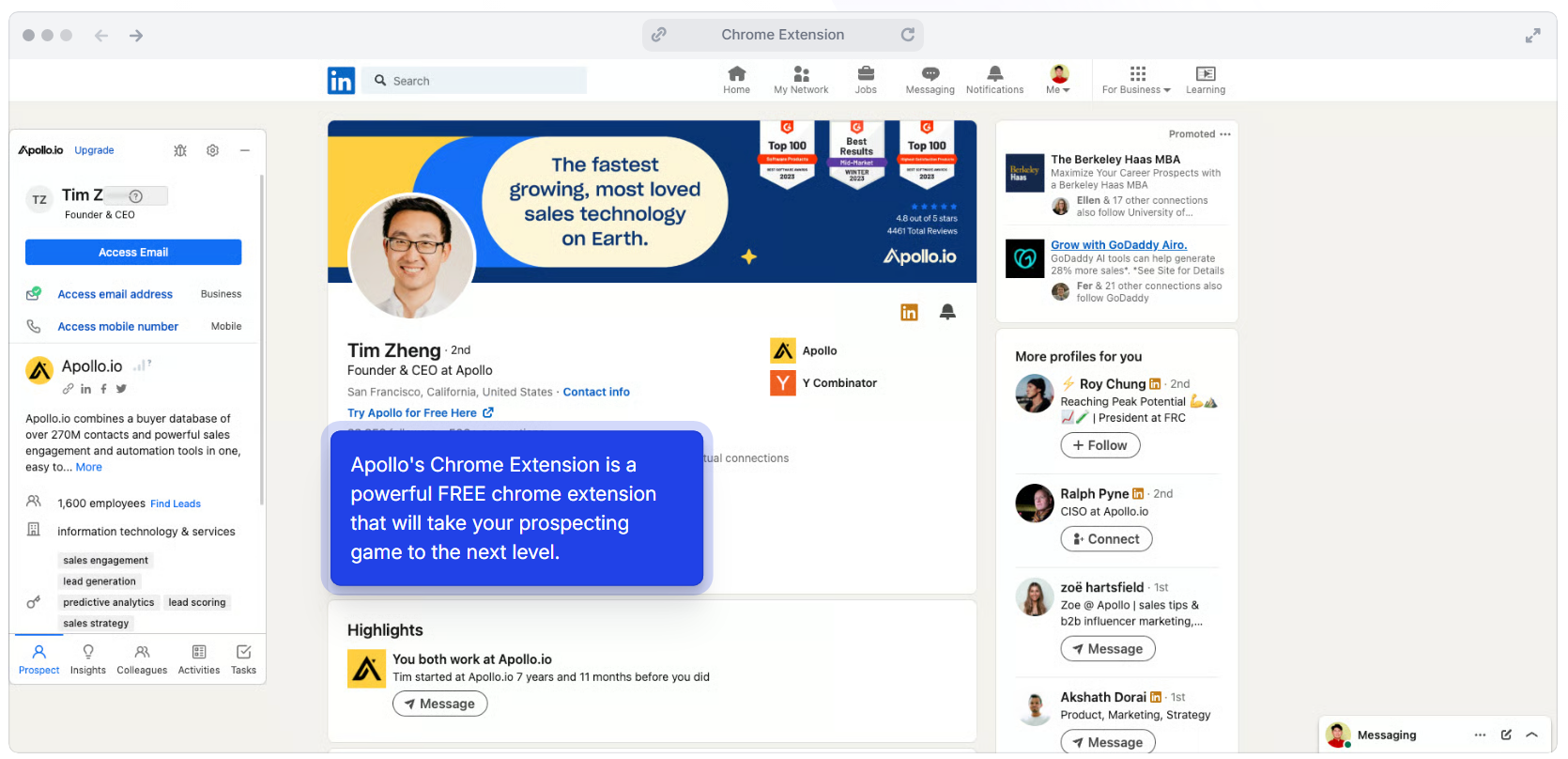Message Tim from Highlights section
The height and width of the screenshot is (759, 1568).
coord(439,704)
